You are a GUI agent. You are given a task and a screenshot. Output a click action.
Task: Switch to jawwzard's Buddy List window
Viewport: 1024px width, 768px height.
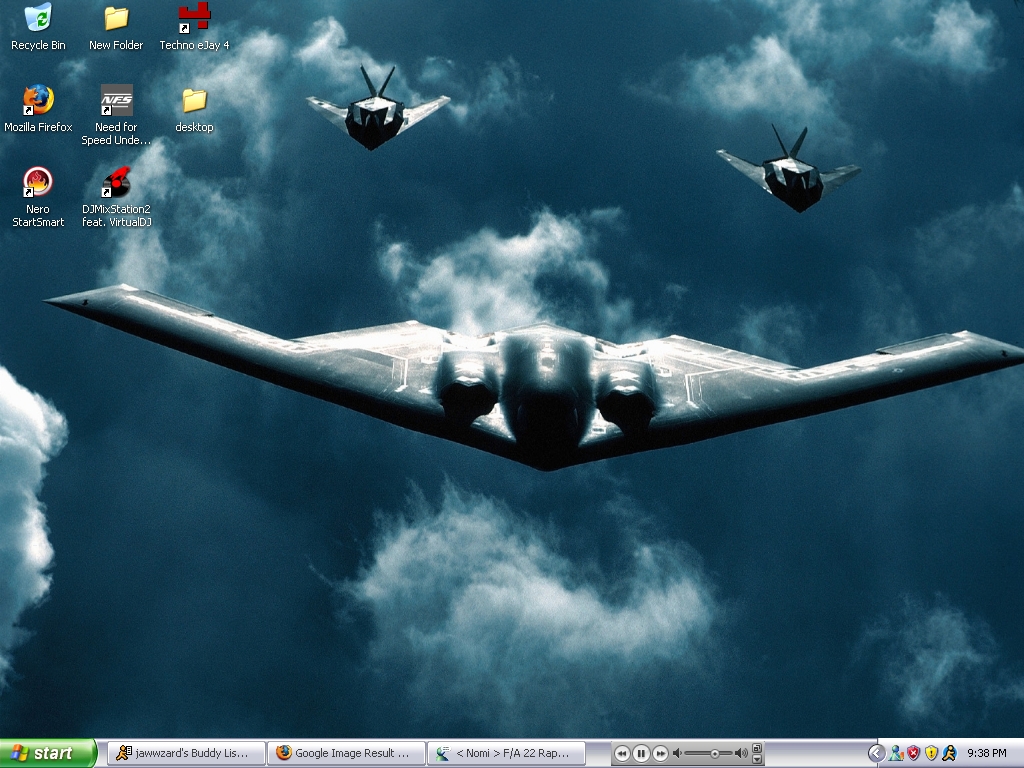186,753
